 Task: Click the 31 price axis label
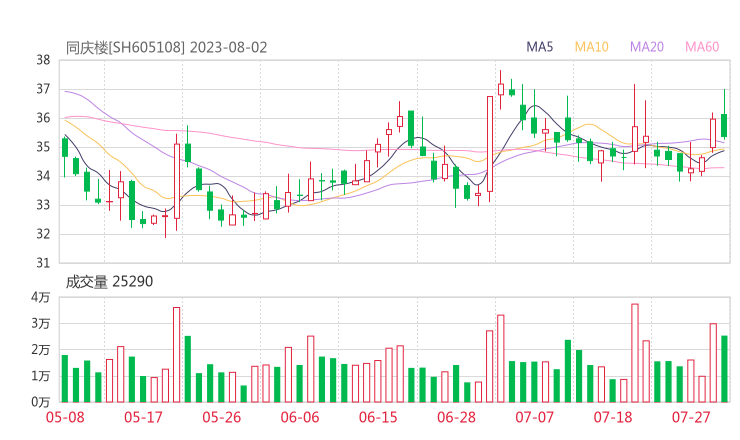click(x=43, y=263)
